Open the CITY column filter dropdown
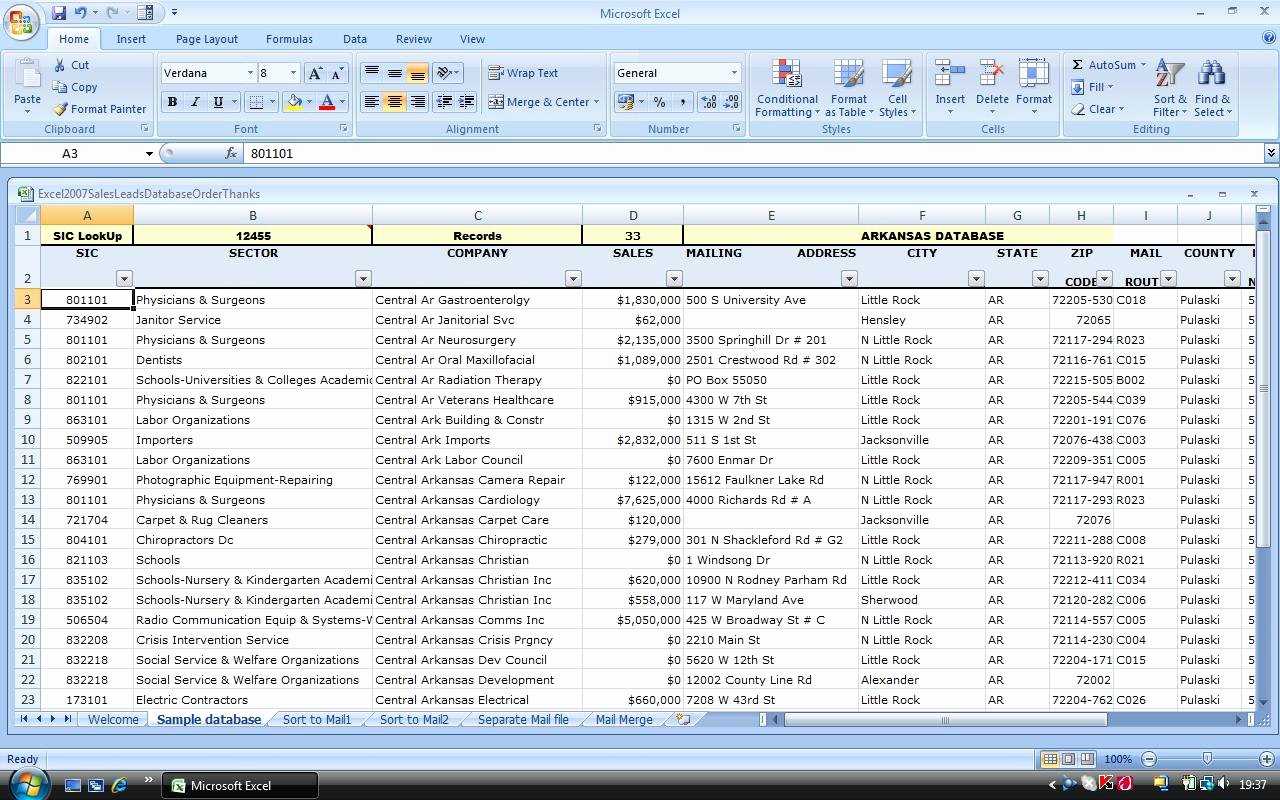Screen dimensions: 1280x800 pyautogui.click(x=976, y=279)
